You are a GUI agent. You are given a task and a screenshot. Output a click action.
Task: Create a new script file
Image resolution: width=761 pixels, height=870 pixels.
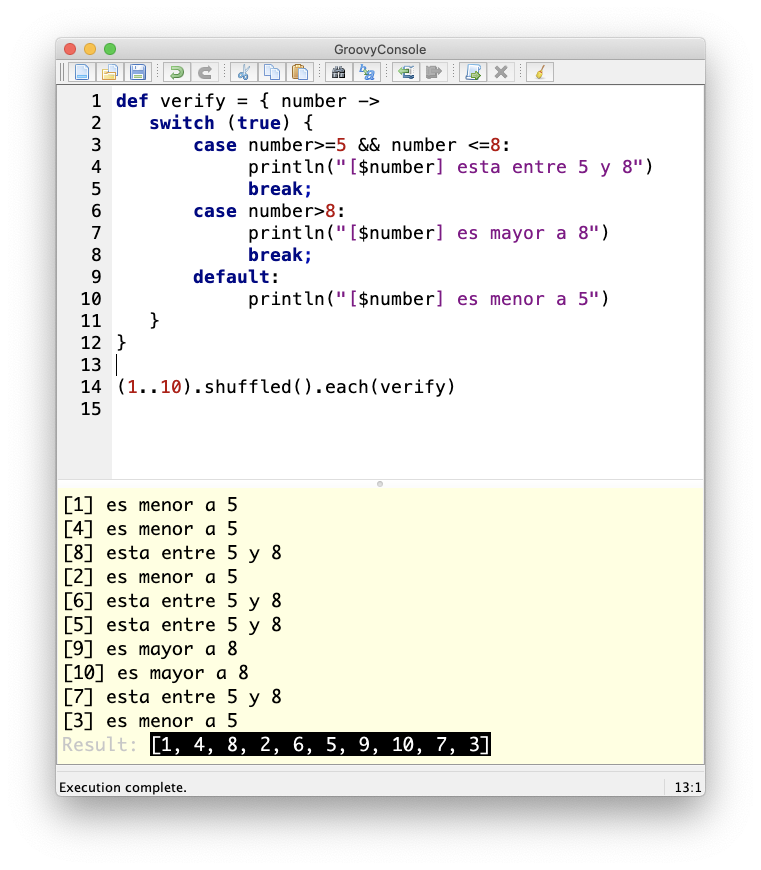pyautogui.click(x=82, y=72)
